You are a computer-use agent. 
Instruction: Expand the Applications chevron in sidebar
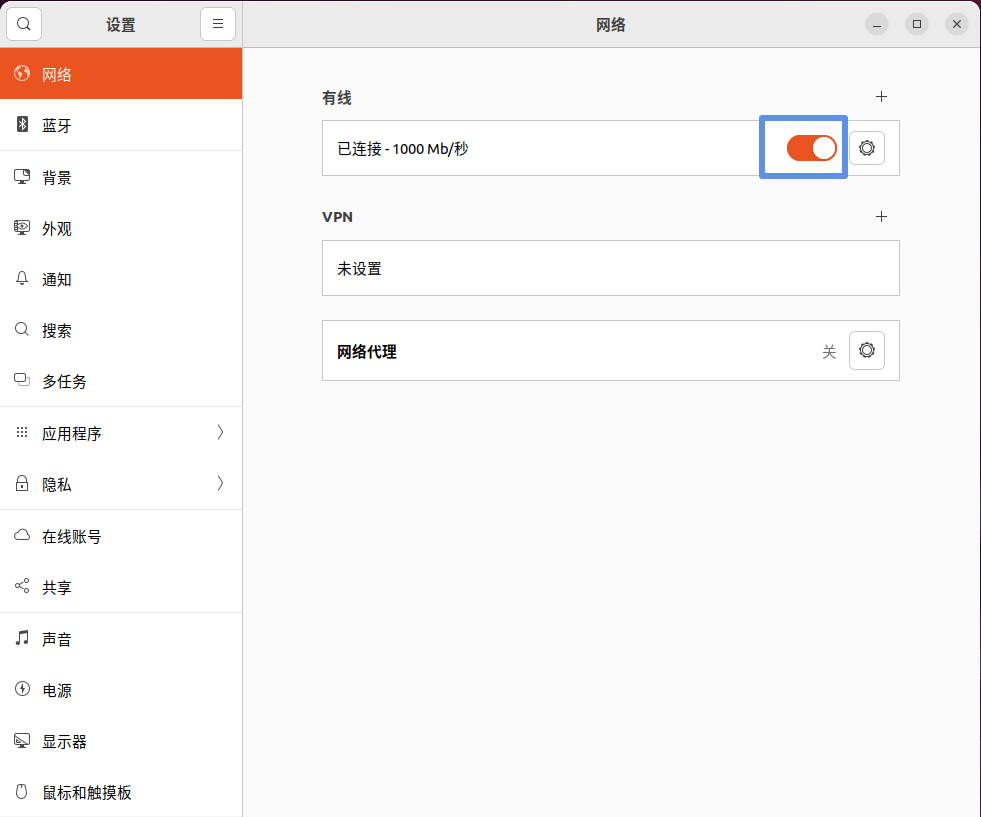220,433
